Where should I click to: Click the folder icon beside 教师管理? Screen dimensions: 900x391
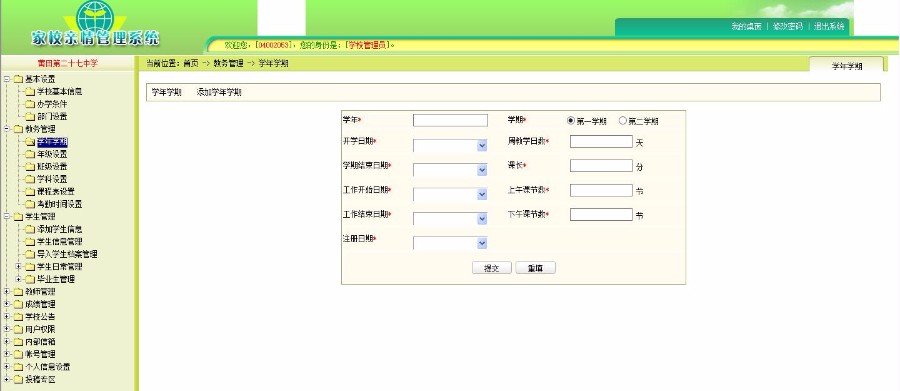(x=18, y=292)
